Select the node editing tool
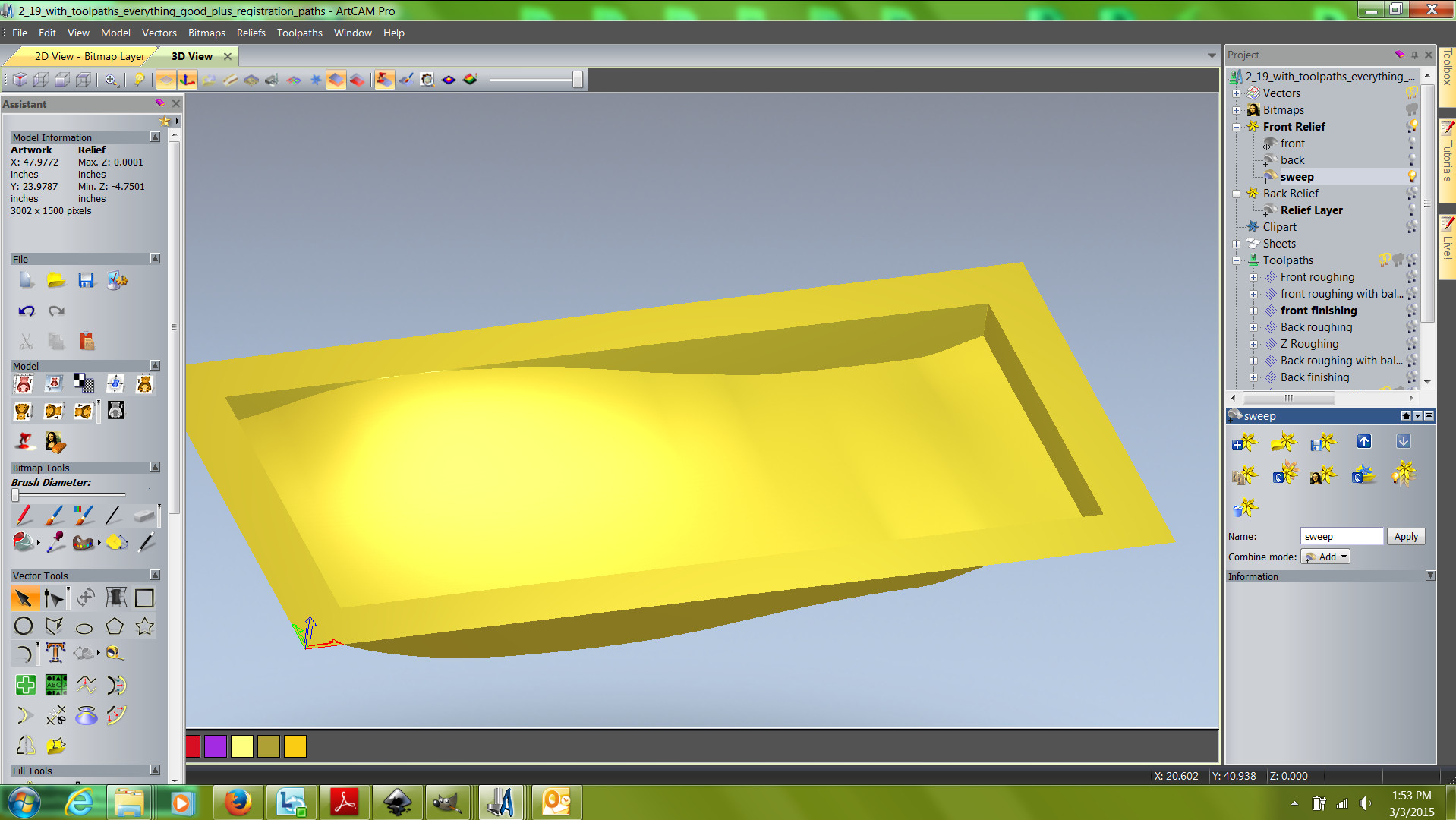Image resolution: width=1456 pixels, height=820 pixels. [x=53, y=598]
